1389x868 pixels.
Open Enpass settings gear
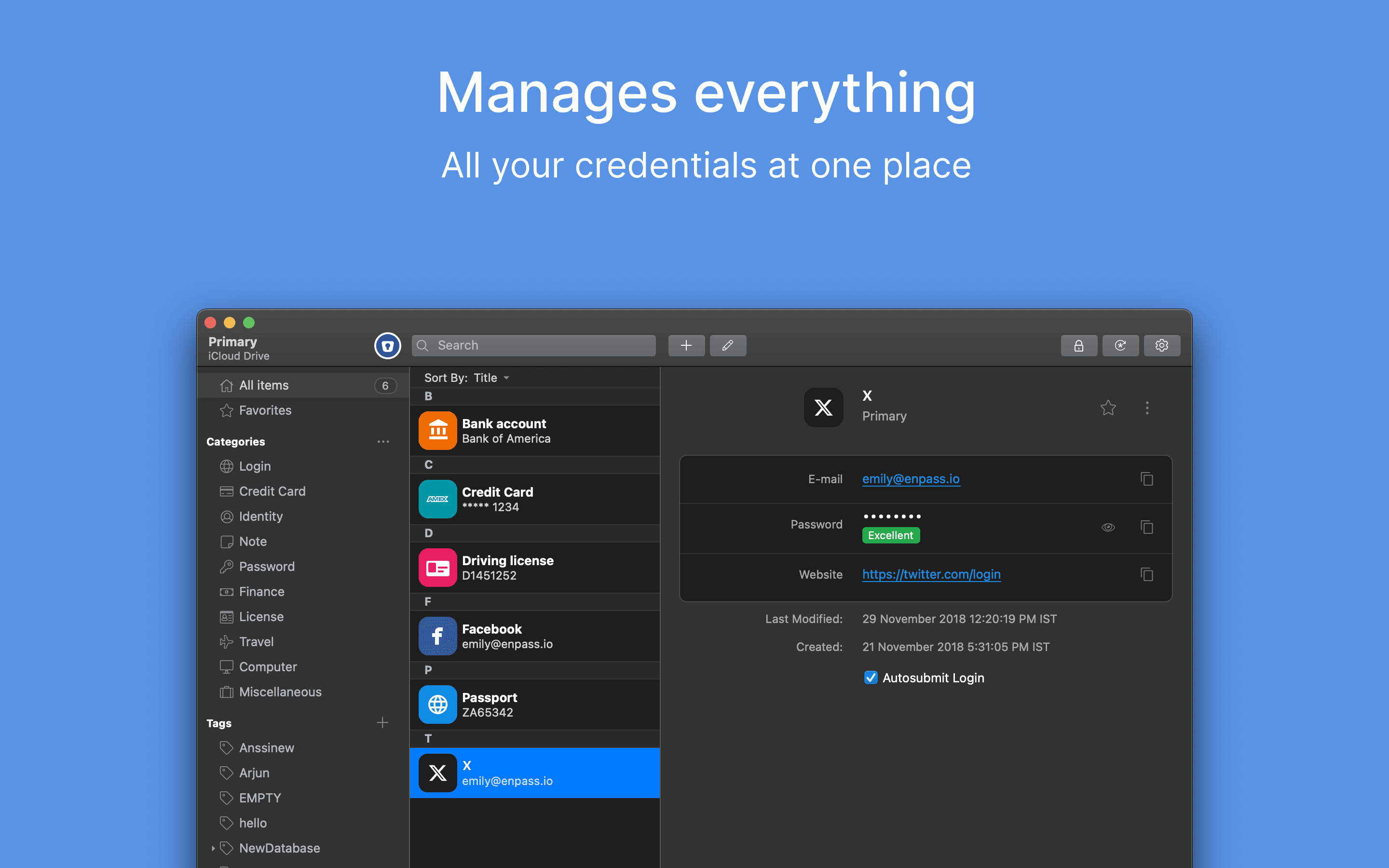coord(1162,345)
